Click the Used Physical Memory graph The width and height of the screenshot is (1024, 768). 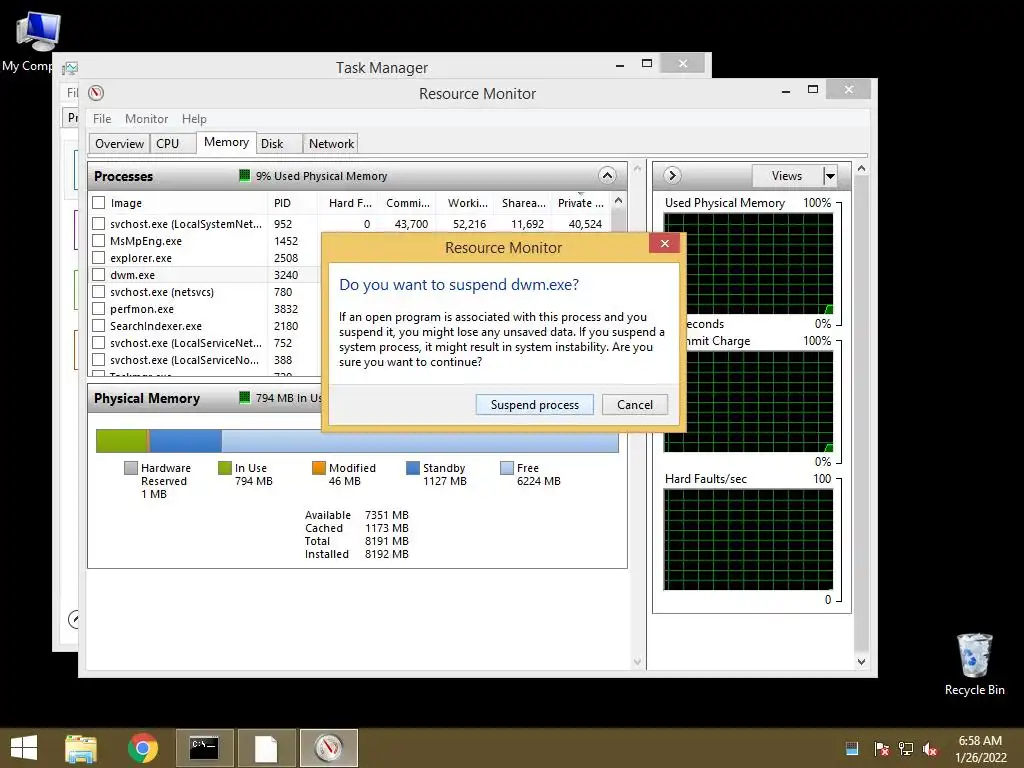[x=748, y=264]
